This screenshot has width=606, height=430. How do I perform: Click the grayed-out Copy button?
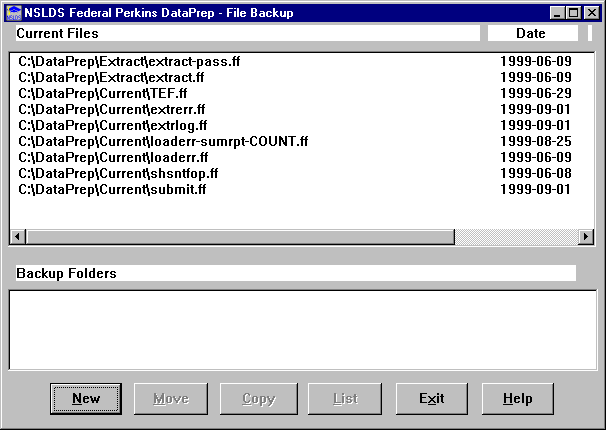(259, 399)
